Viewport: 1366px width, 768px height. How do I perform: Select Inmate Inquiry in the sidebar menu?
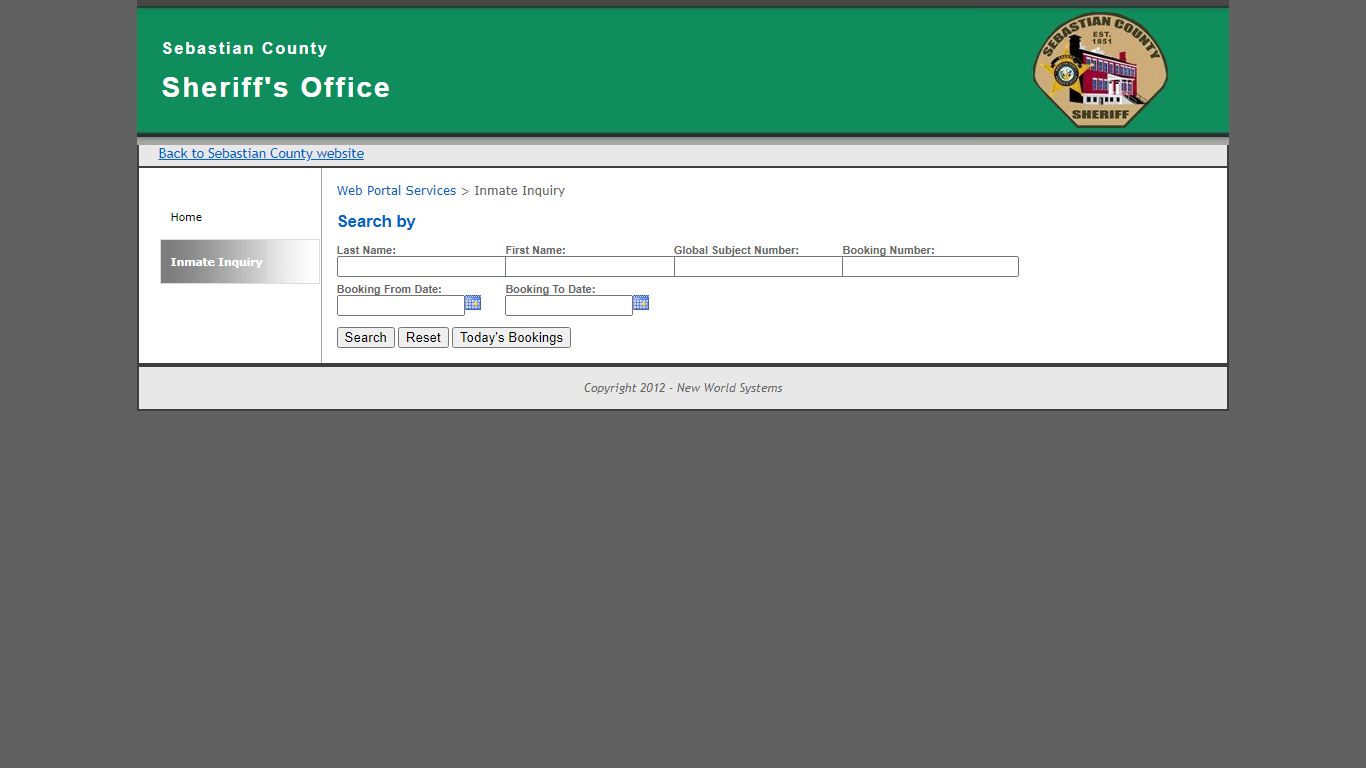[240, 262]
